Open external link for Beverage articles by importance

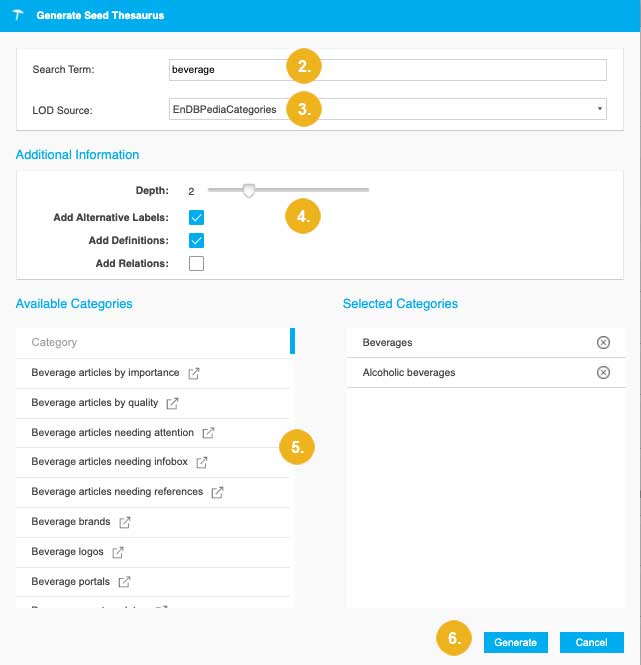coord(195,374)
